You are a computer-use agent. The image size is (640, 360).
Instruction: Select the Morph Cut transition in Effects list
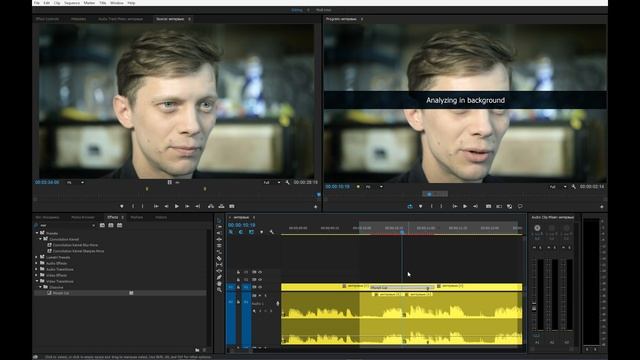click(x=61, y=293)
